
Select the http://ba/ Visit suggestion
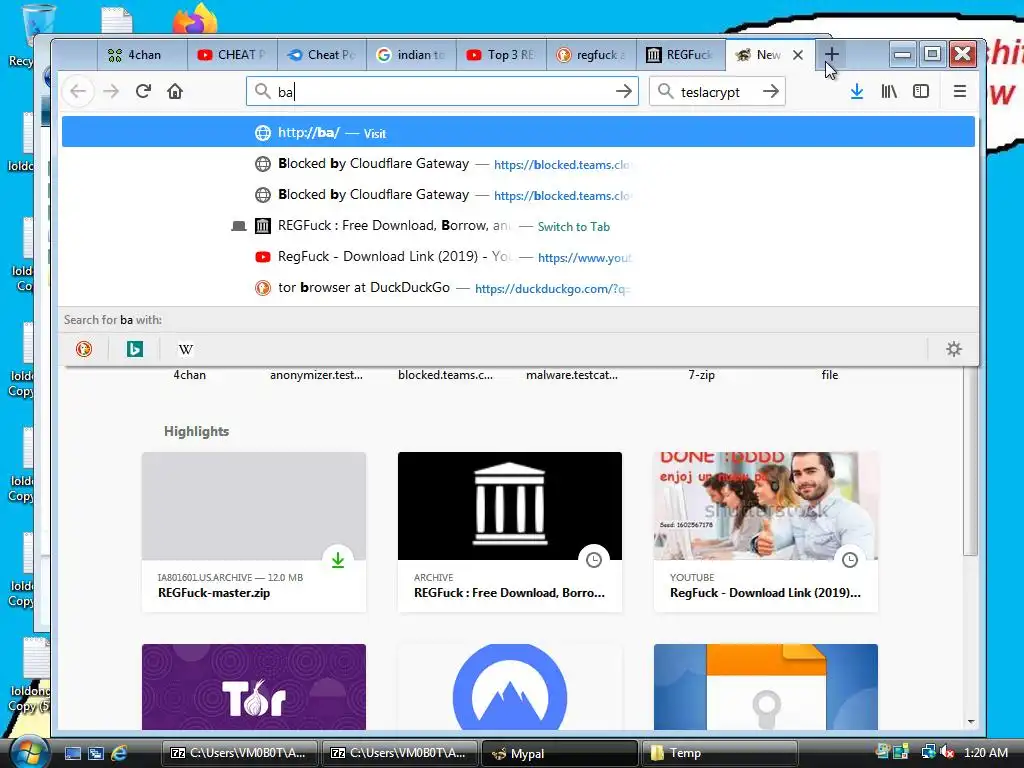coord(518,133)
